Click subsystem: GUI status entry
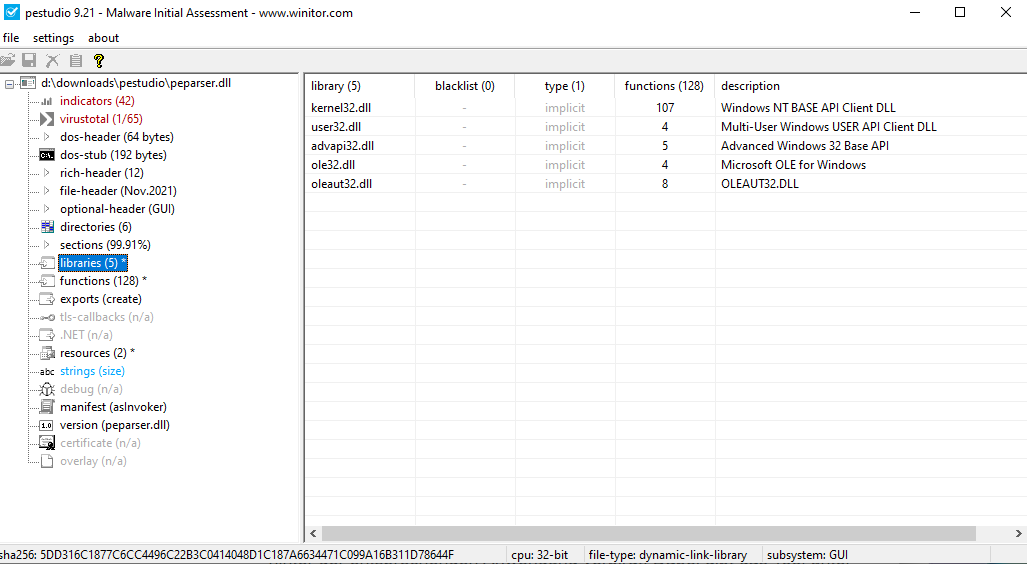 pyautogui.click(x=807, y=555)
